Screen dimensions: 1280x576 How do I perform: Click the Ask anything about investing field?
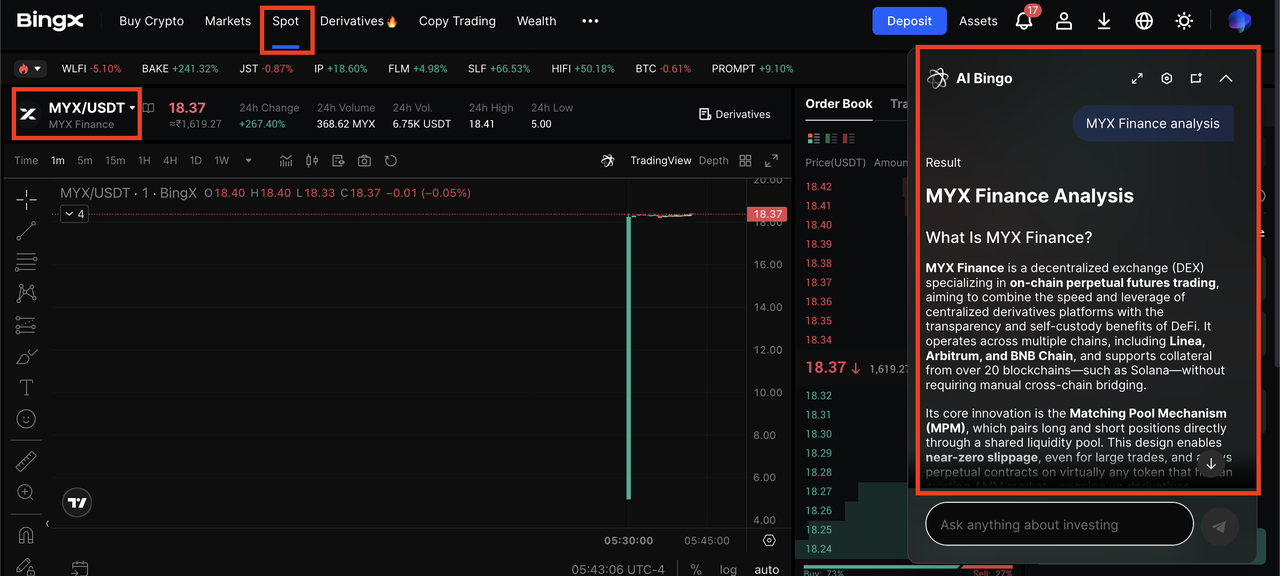(1059, 525)
